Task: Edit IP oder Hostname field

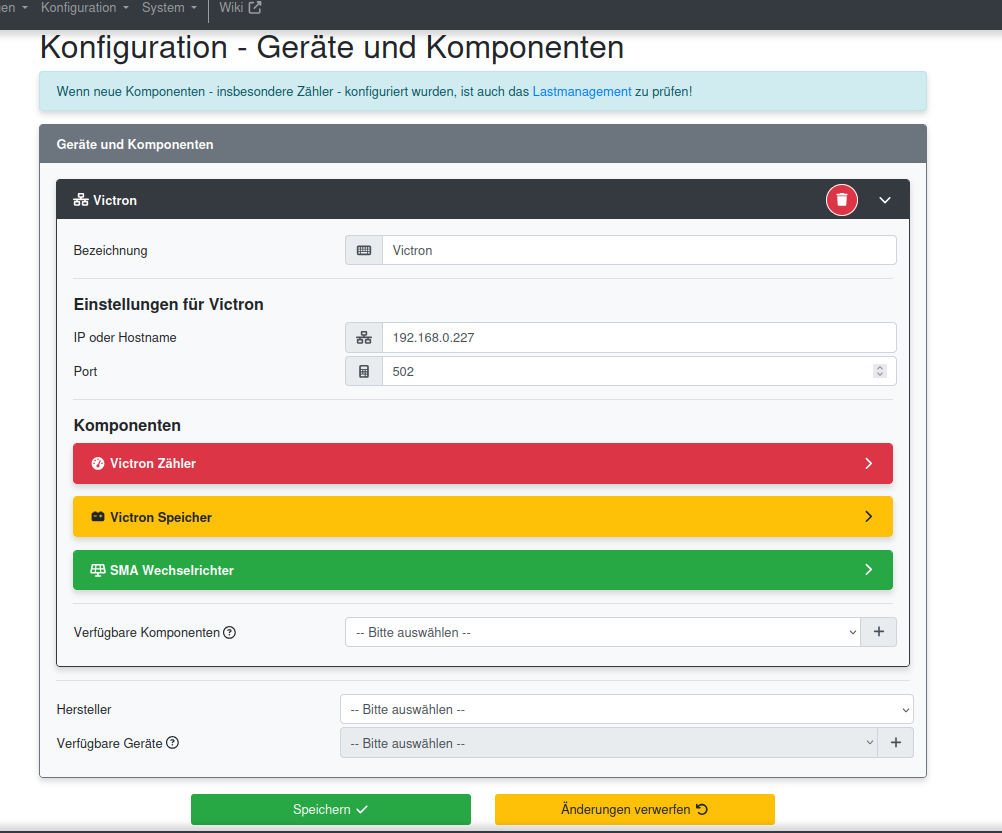Action: [x=639, y=337]
